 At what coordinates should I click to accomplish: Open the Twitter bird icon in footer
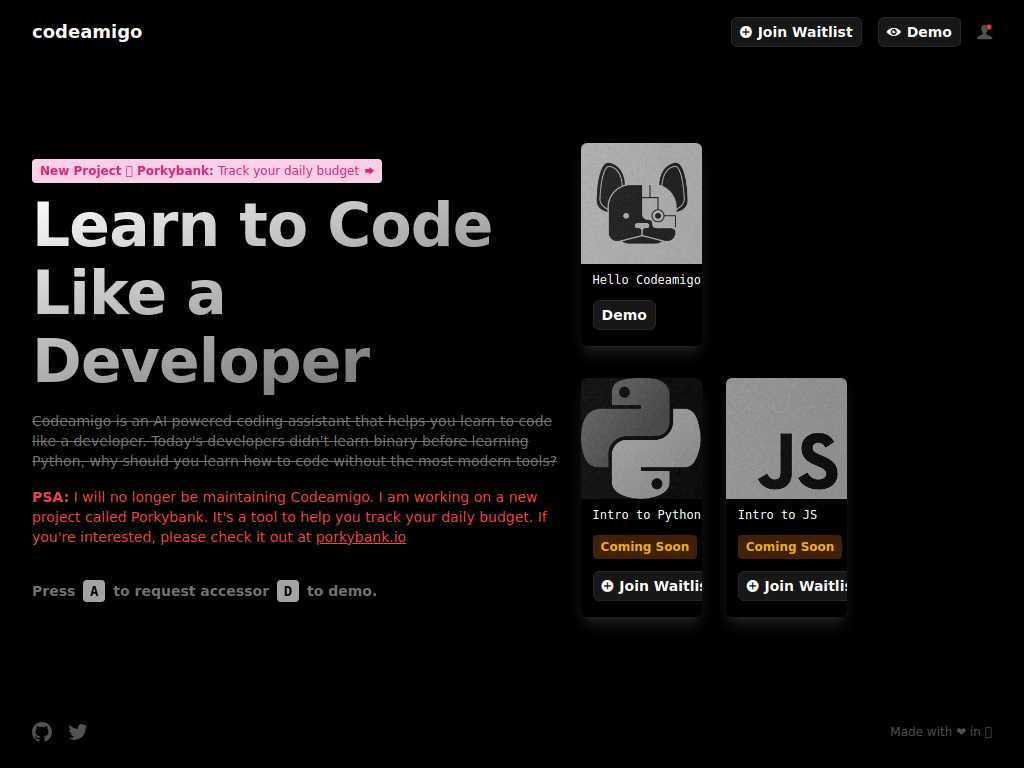[78, 731]
